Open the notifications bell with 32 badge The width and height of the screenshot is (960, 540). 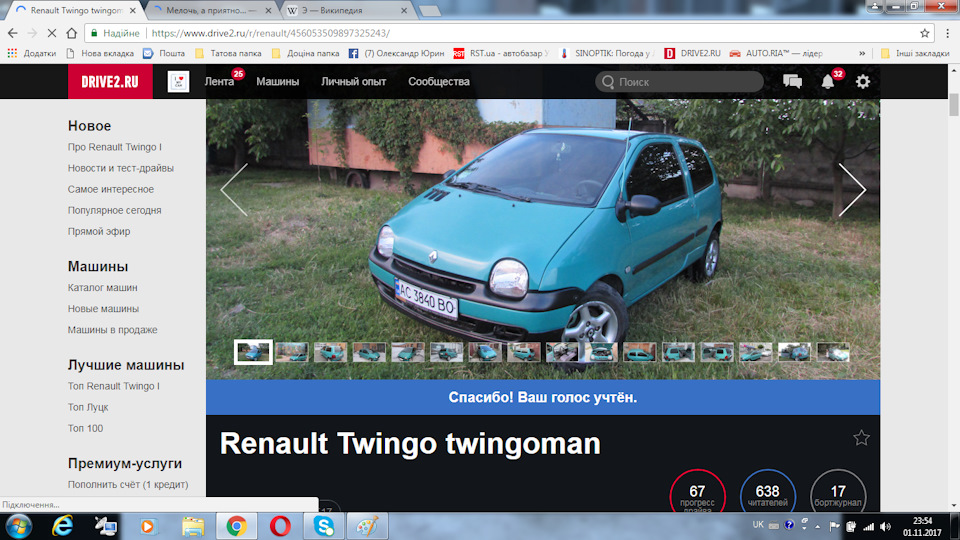coord(828,81)
